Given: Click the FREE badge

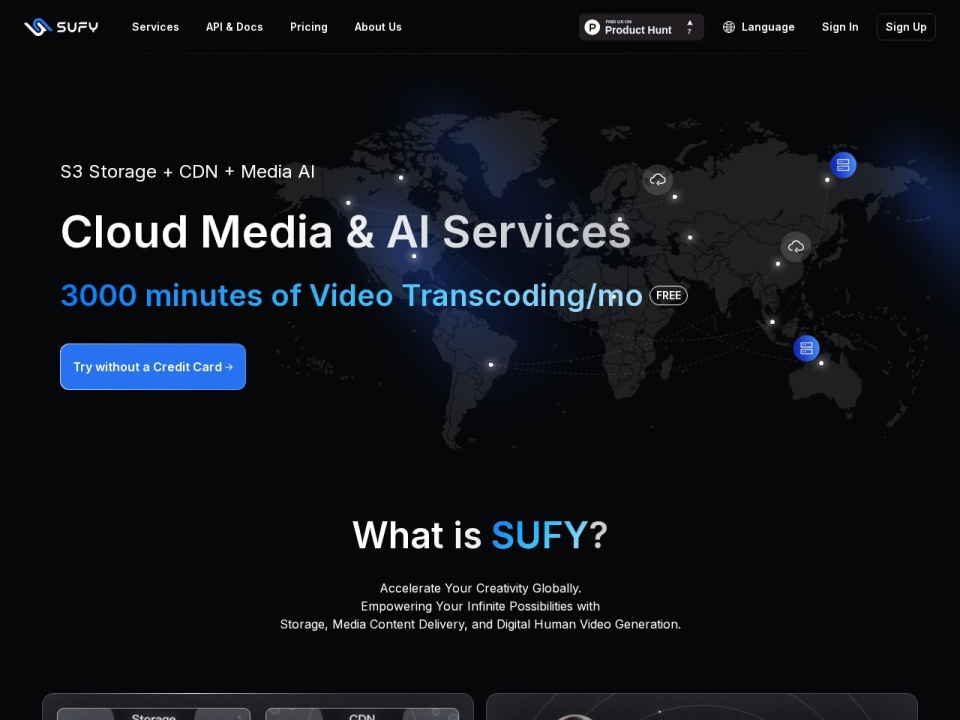Looking at the screenshot, I should click(x=669, y=296).
